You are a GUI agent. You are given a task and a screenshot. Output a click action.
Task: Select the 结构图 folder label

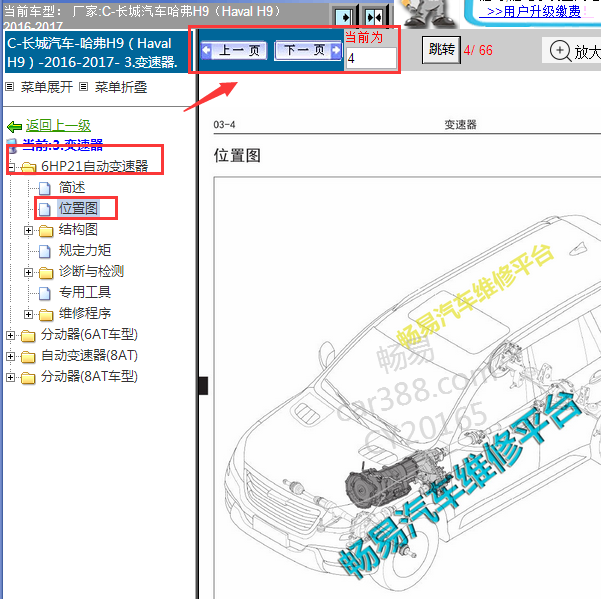(x=78, y=230)
